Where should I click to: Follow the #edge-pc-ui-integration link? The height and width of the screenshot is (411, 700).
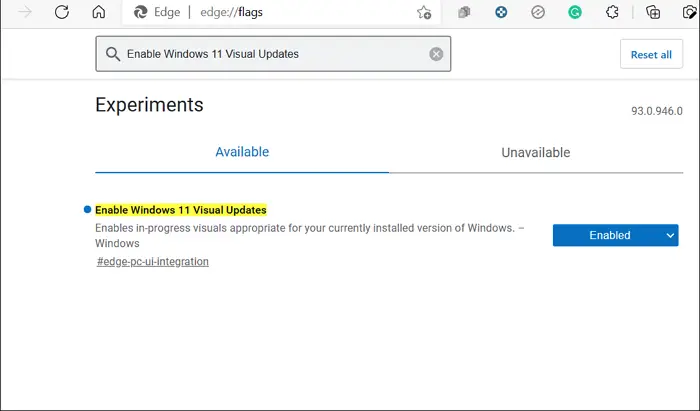click(x=153, y=262)
